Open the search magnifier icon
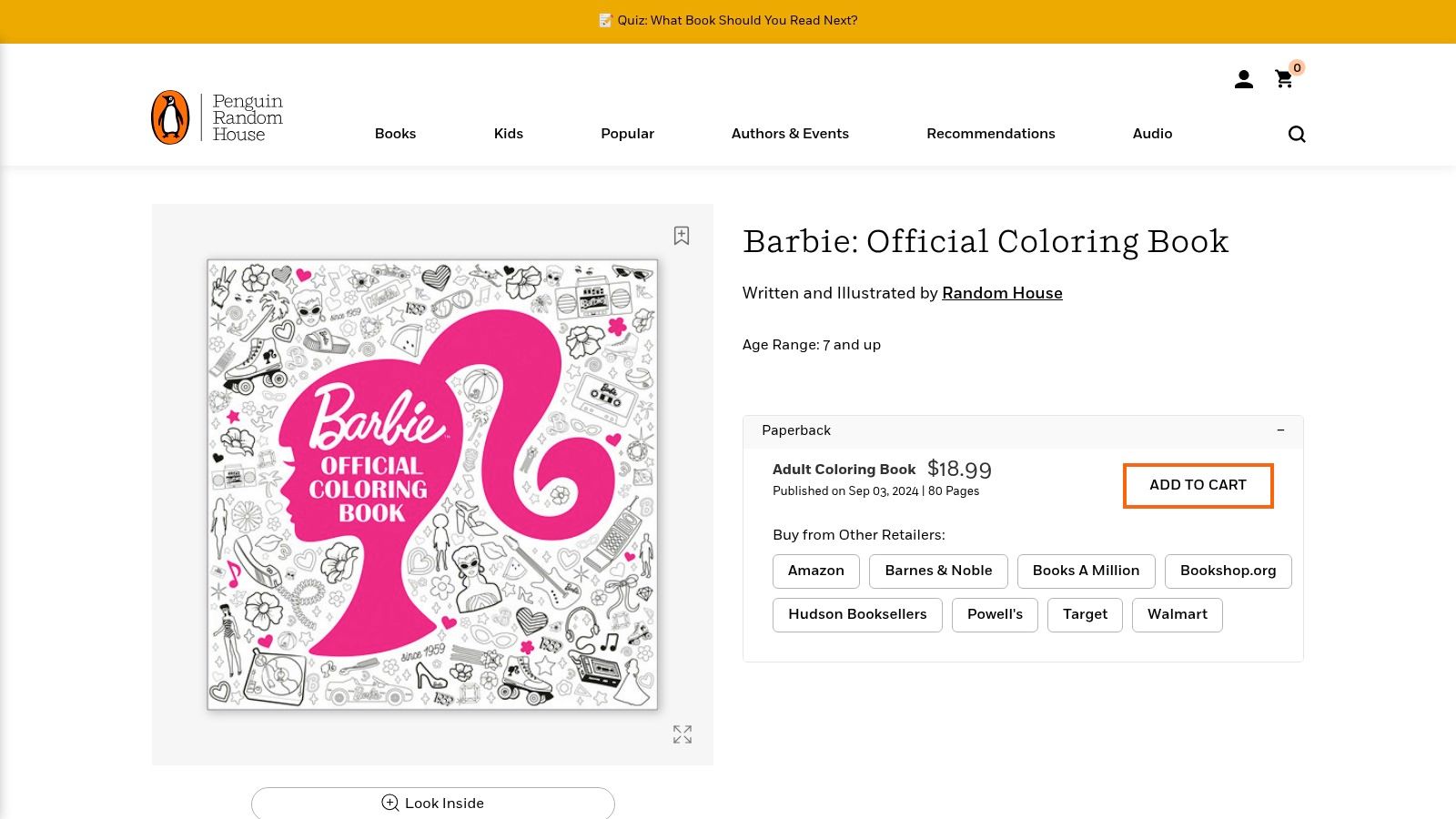The width and height of the screenshot is (1456, 819). (x=1297, y=134)
